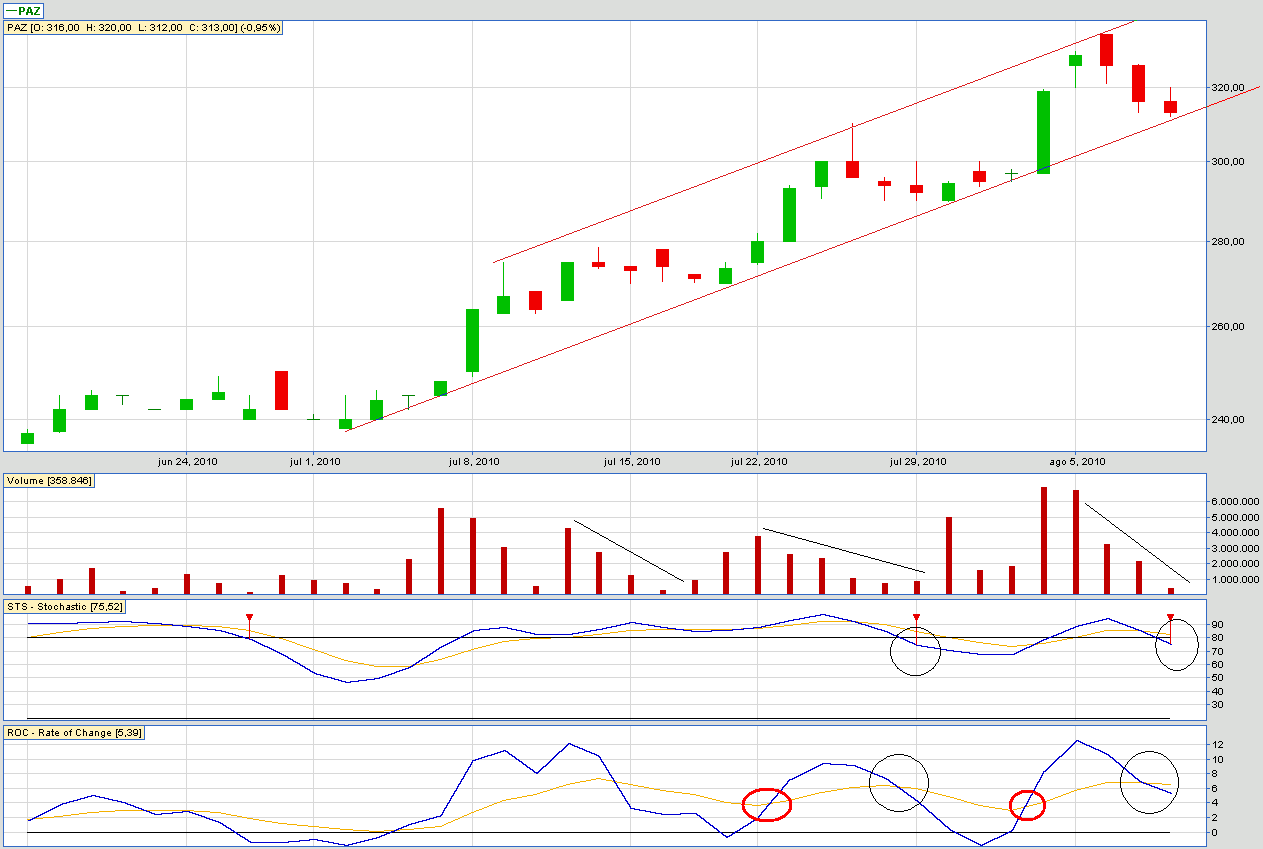Viewport: 1263px width, 849px height.
Task: Select the PAZ OHLC price info label
Action: [144, 27]
